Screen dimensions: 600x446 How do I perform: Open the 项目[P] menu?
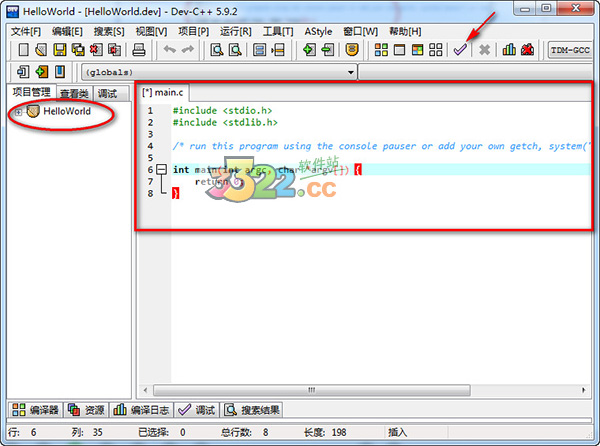(x=194, y=31)
